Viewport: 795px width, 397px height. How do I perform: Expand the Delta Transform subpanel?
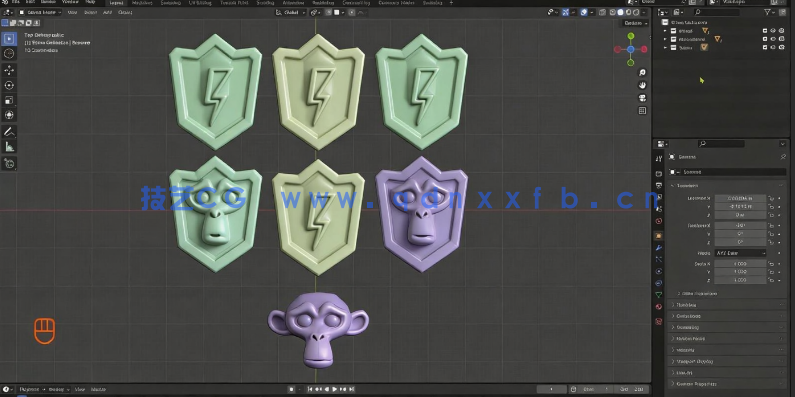click(698, 294)
